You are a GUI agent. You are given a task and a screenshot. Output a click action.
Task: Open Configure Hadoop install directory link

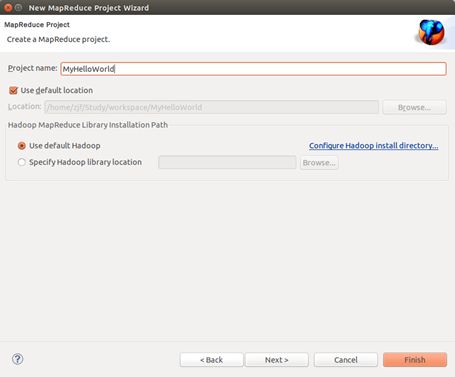point(373,146)
